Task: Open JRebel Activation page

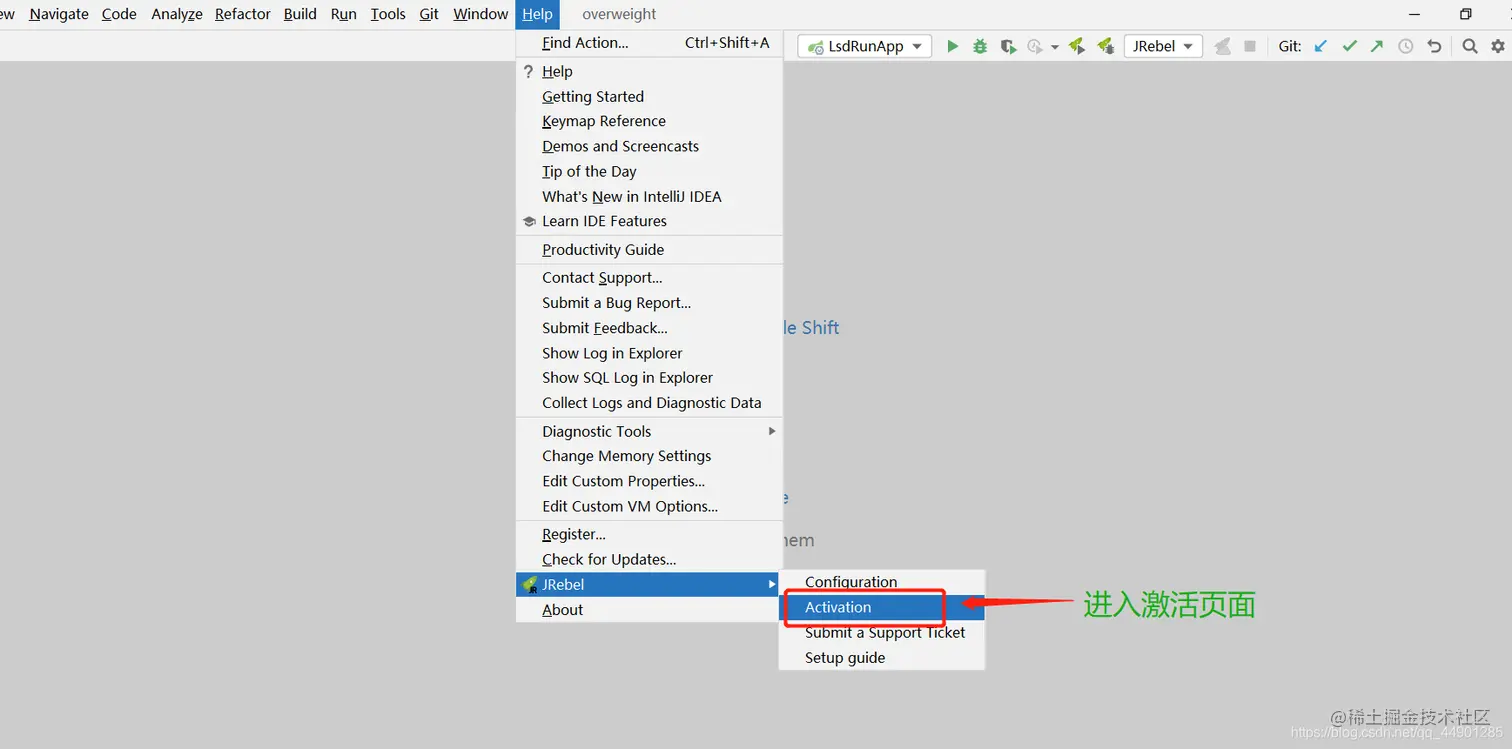Action: click(882, 607)
